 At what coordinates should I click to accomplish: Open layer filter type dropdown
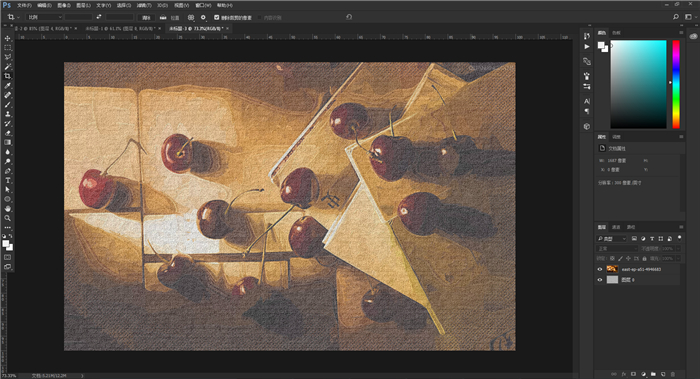pos(612,239)
